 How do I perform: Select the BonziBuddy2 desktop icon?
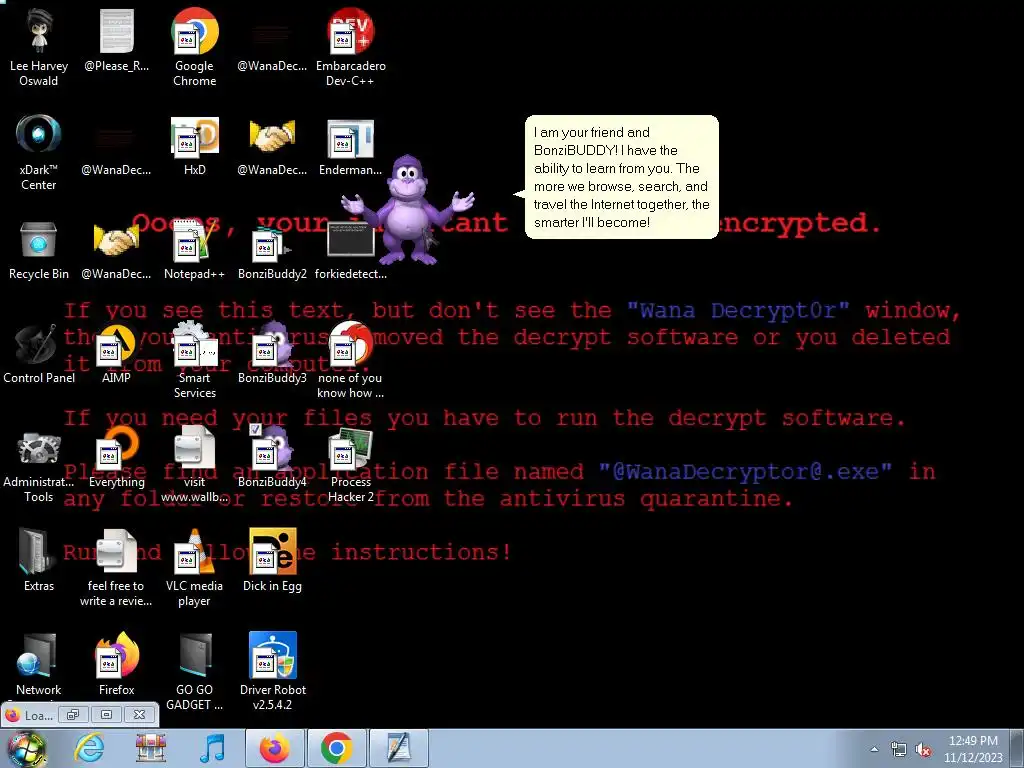point(272,249)
